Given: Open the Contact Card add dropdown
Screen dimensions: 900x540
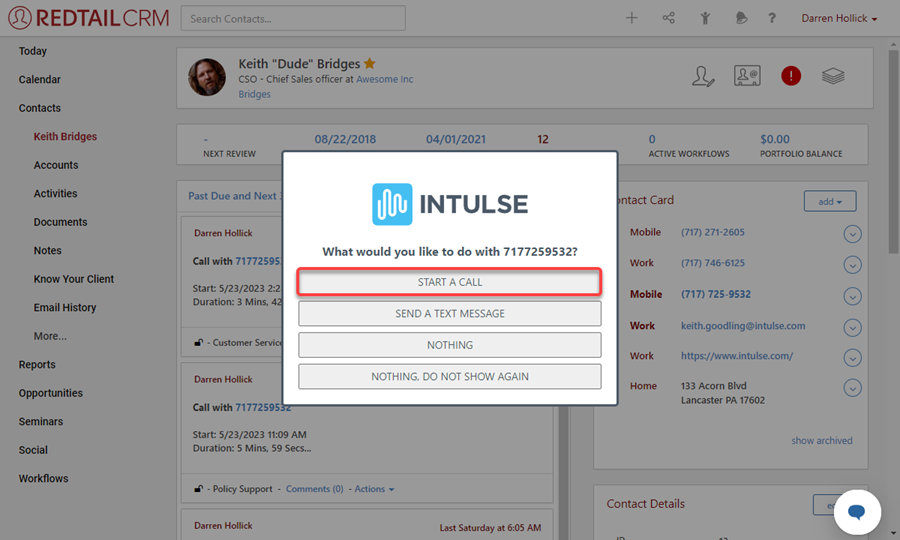Looking at the screenshot, I should pyautogui.click(x=830, y=201).
